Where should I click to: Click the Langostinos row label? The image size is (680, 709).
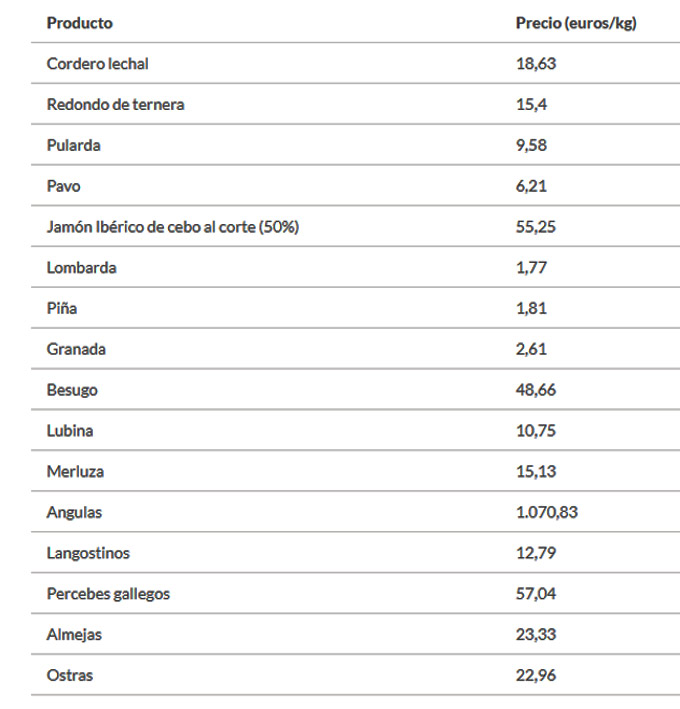click(88, 553)
